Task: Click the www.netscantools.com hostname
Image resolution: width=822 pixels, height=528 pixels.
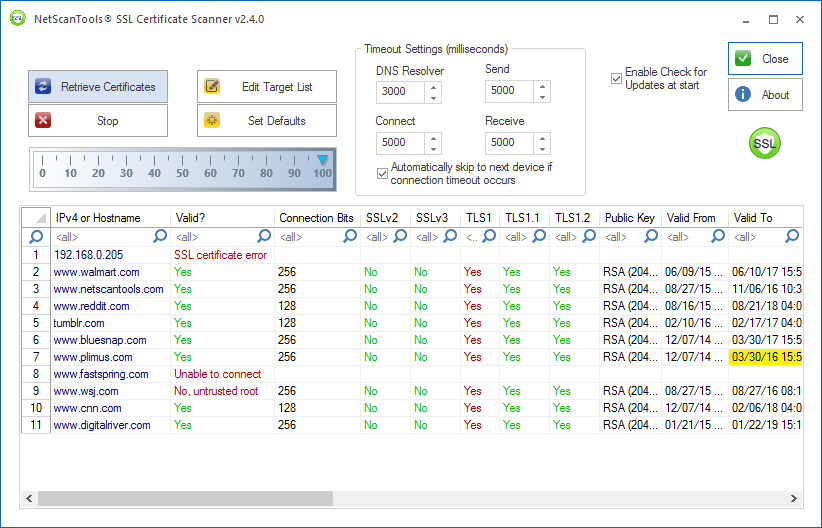Action: [109, 289]
